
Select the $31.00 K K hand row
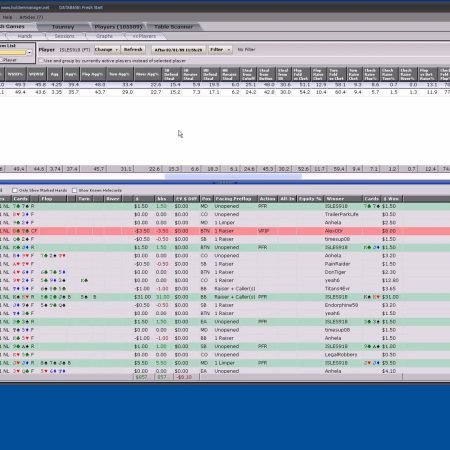[x=225, y=297]
